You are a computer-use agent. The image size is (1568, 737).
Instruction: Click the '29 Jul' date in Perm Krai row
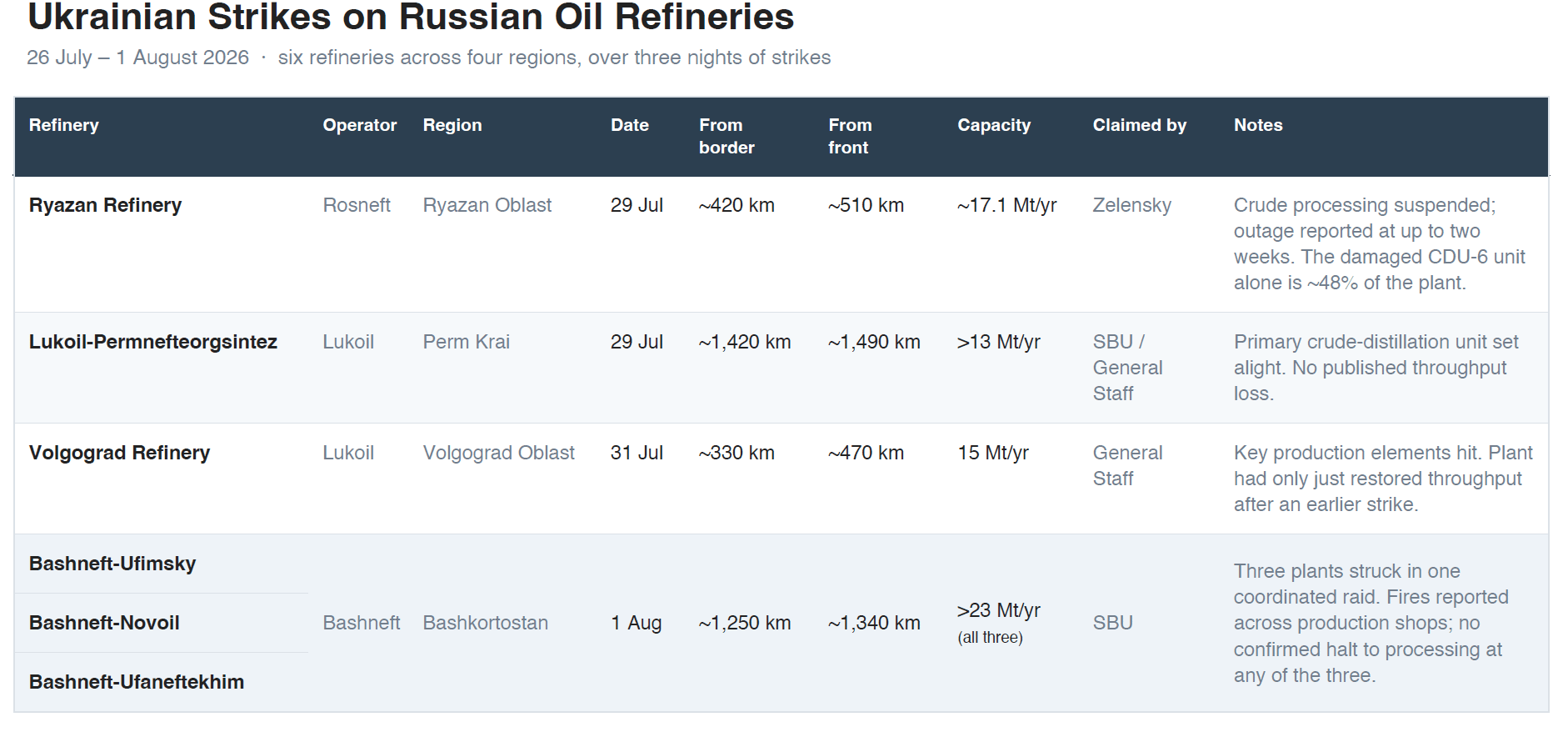pyautogui.click(x=637, y=342)
